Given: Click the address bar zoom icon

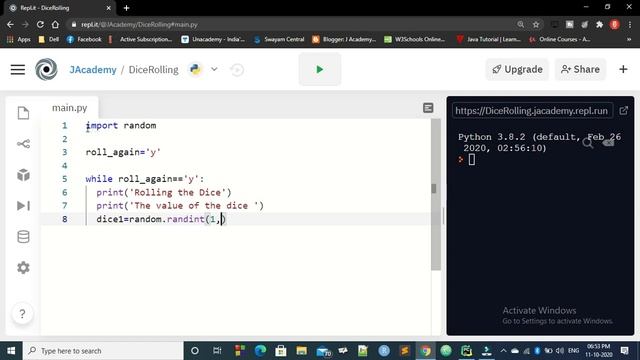Looking at the screenshot, I should pos(520,24).
